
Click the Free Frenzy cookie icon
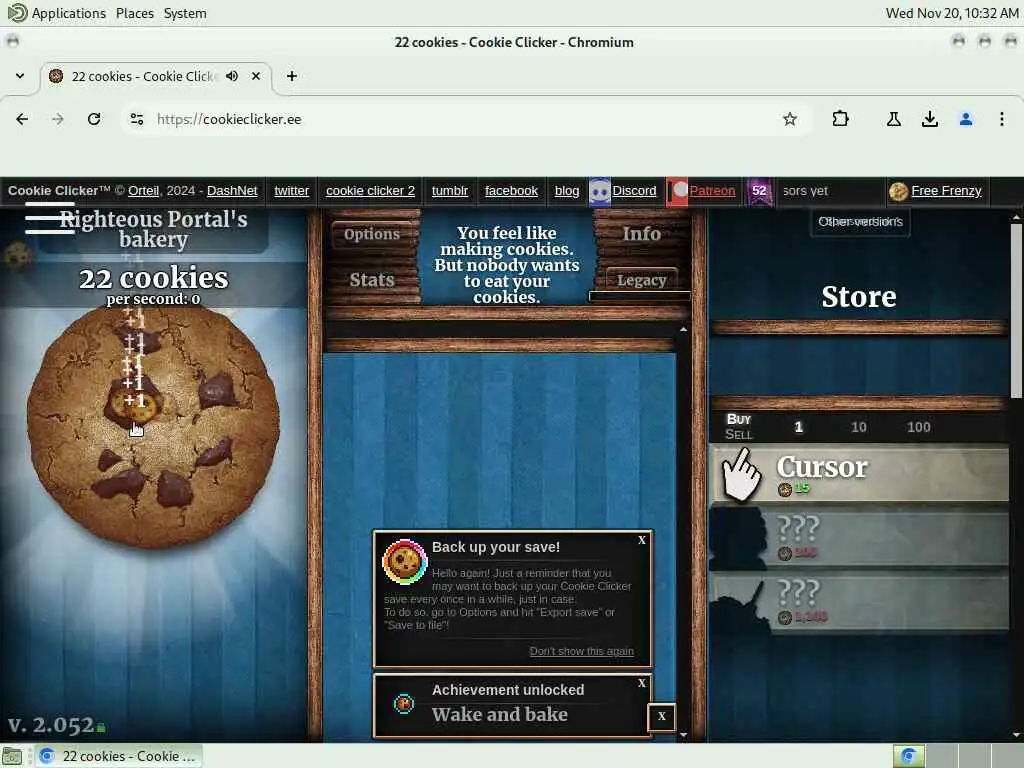[899, 191]
